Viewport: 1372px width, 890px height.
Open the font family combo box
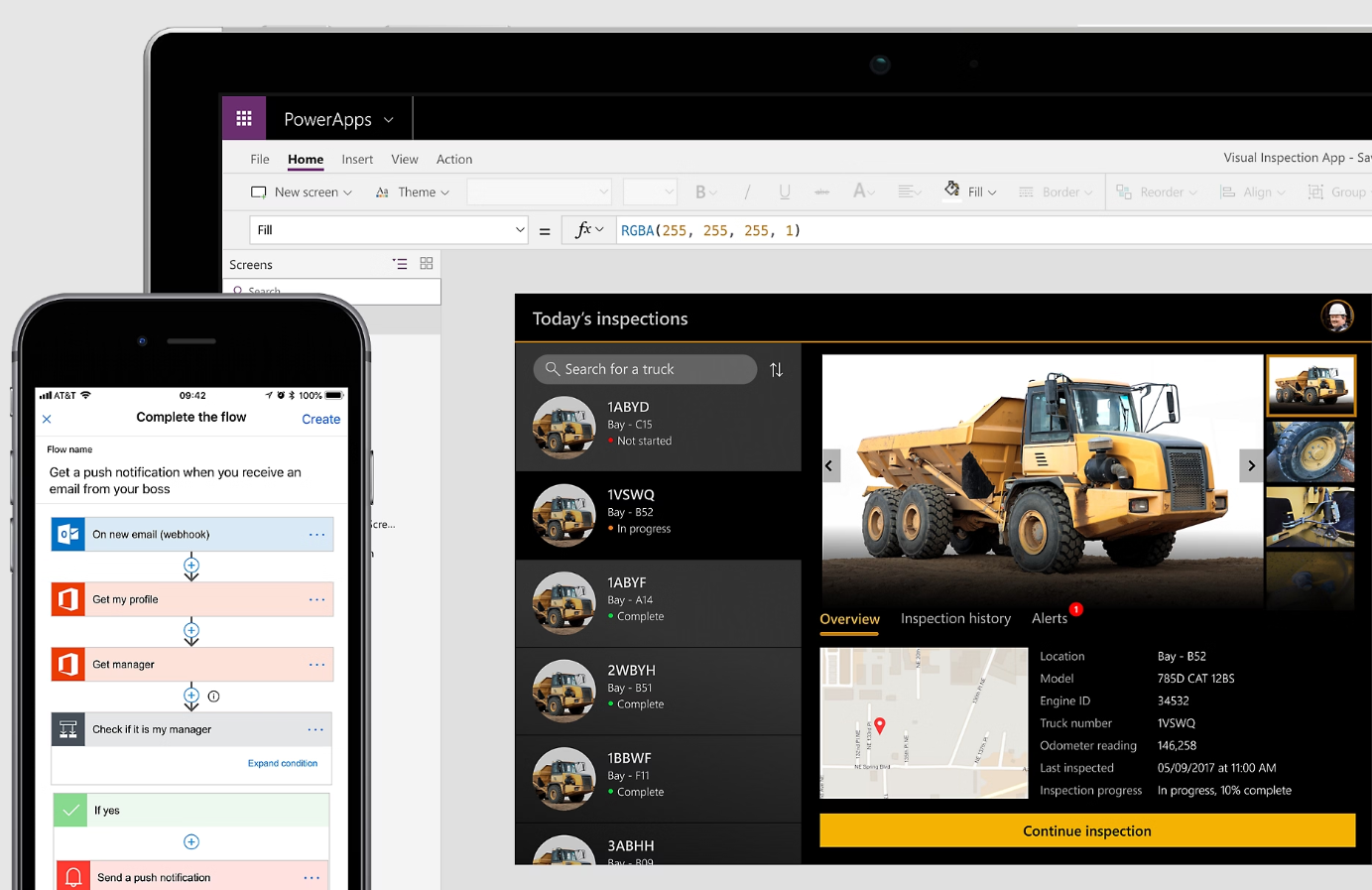(x=540, y=191)
